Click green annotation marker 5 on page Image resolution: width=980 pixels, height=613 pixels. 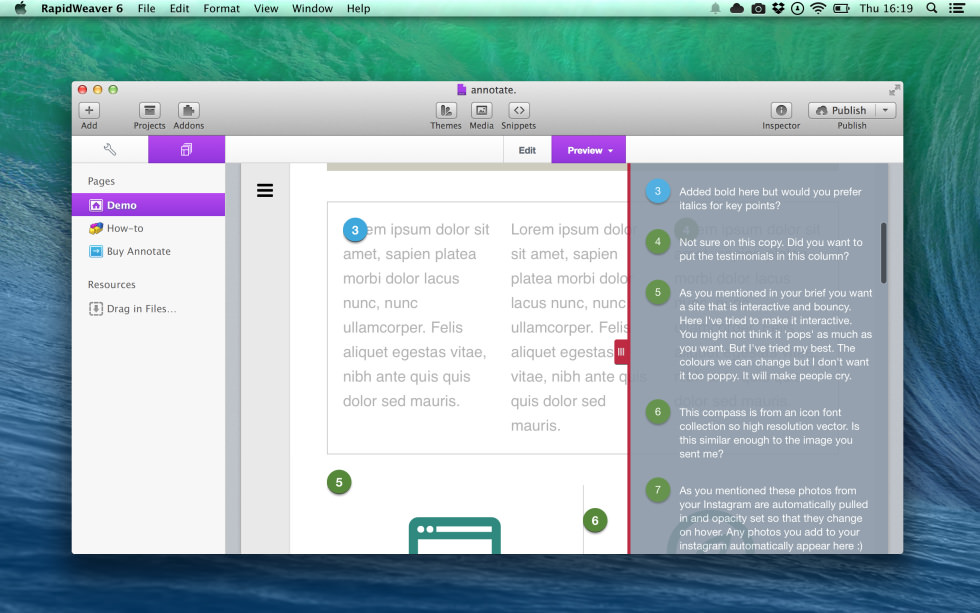pyautogui.click(x=339, y=482)
